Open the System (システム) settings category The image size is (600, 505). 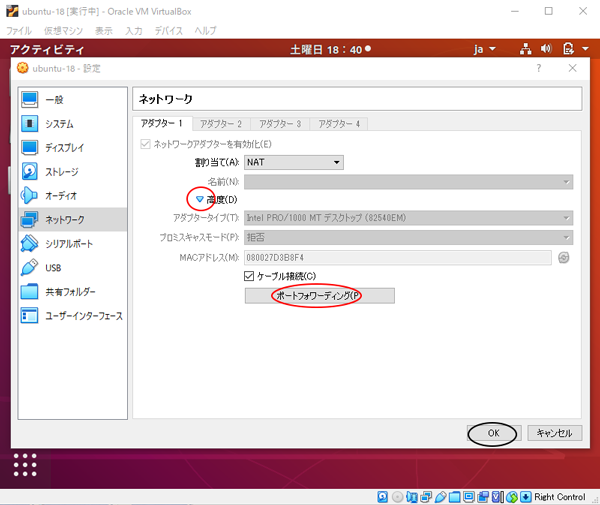[x=72, y=124]
